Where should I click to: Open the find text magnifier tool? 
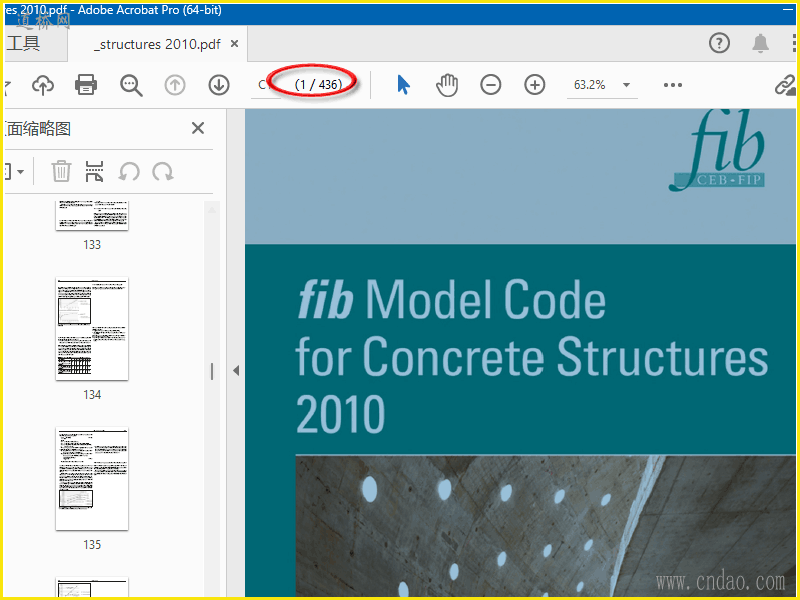(131, 85)
